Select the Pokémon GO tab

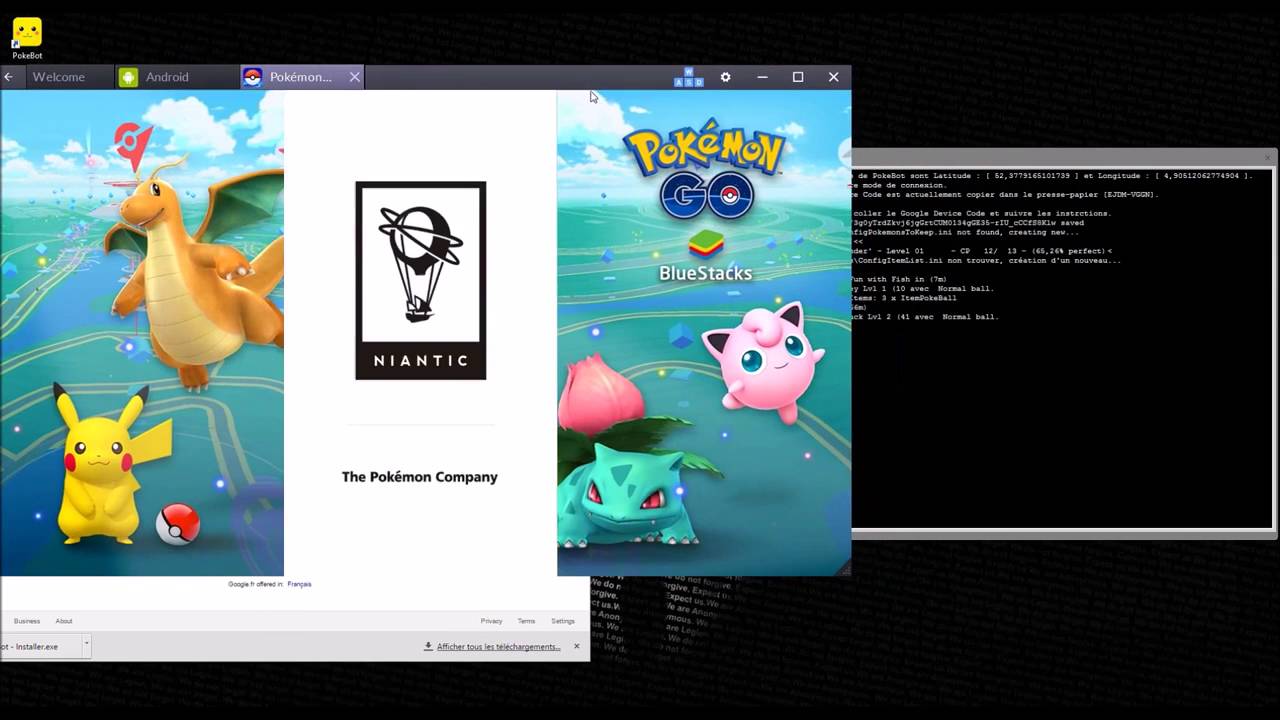click(x=300, y=77)
